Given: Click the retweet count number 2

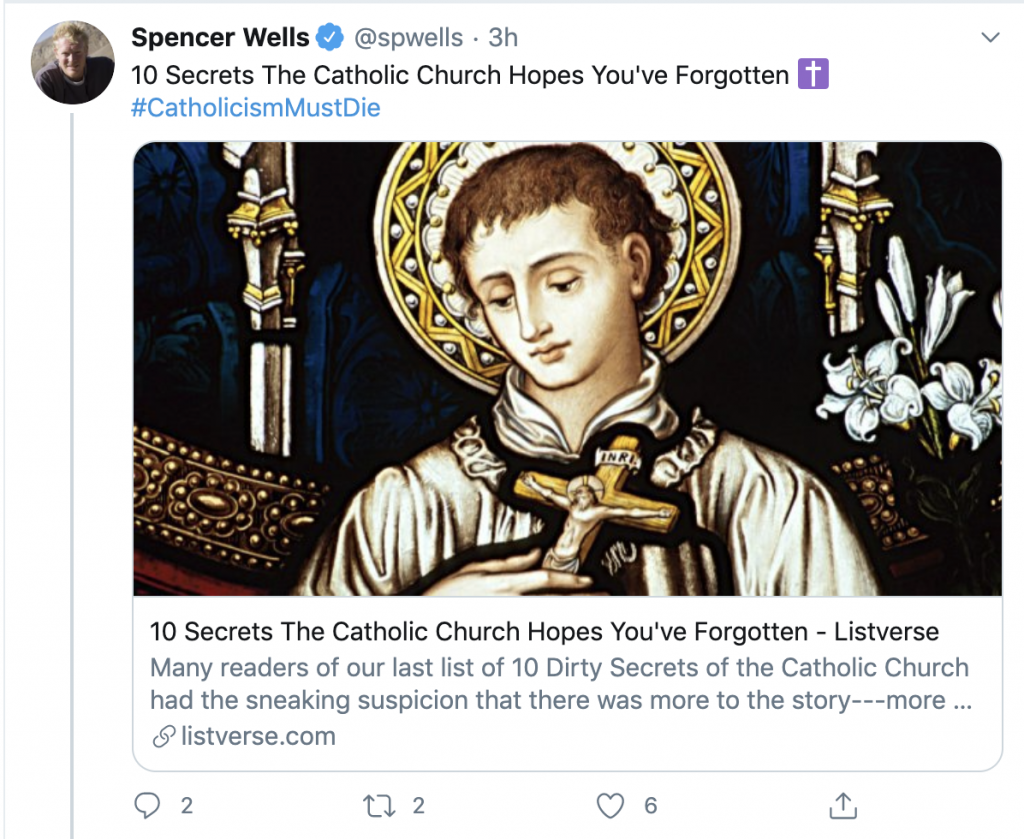Looking at the screenshot, I should [419, 805].
